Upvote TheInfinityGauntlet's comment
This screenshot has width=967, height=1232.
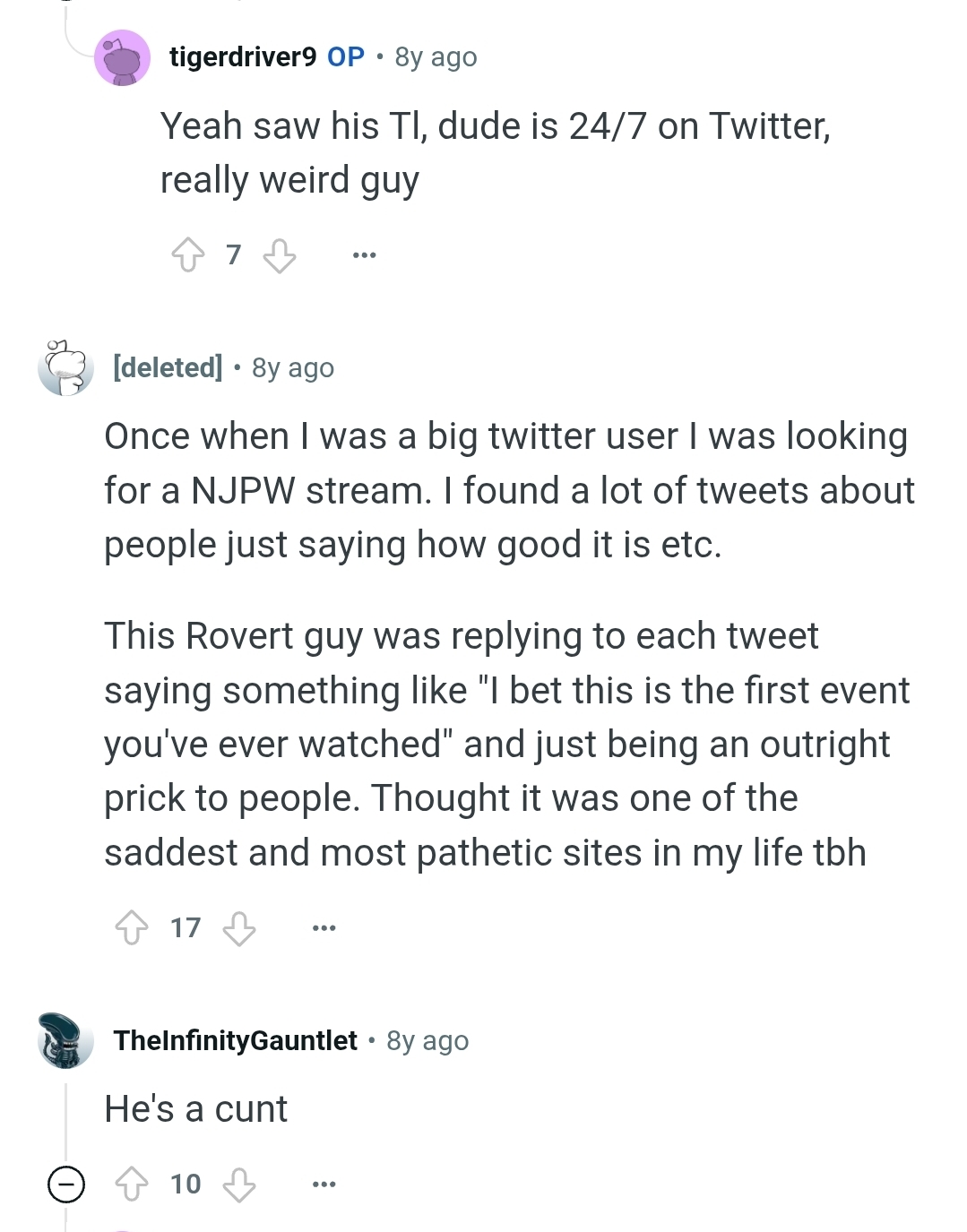click(133, 1184)
